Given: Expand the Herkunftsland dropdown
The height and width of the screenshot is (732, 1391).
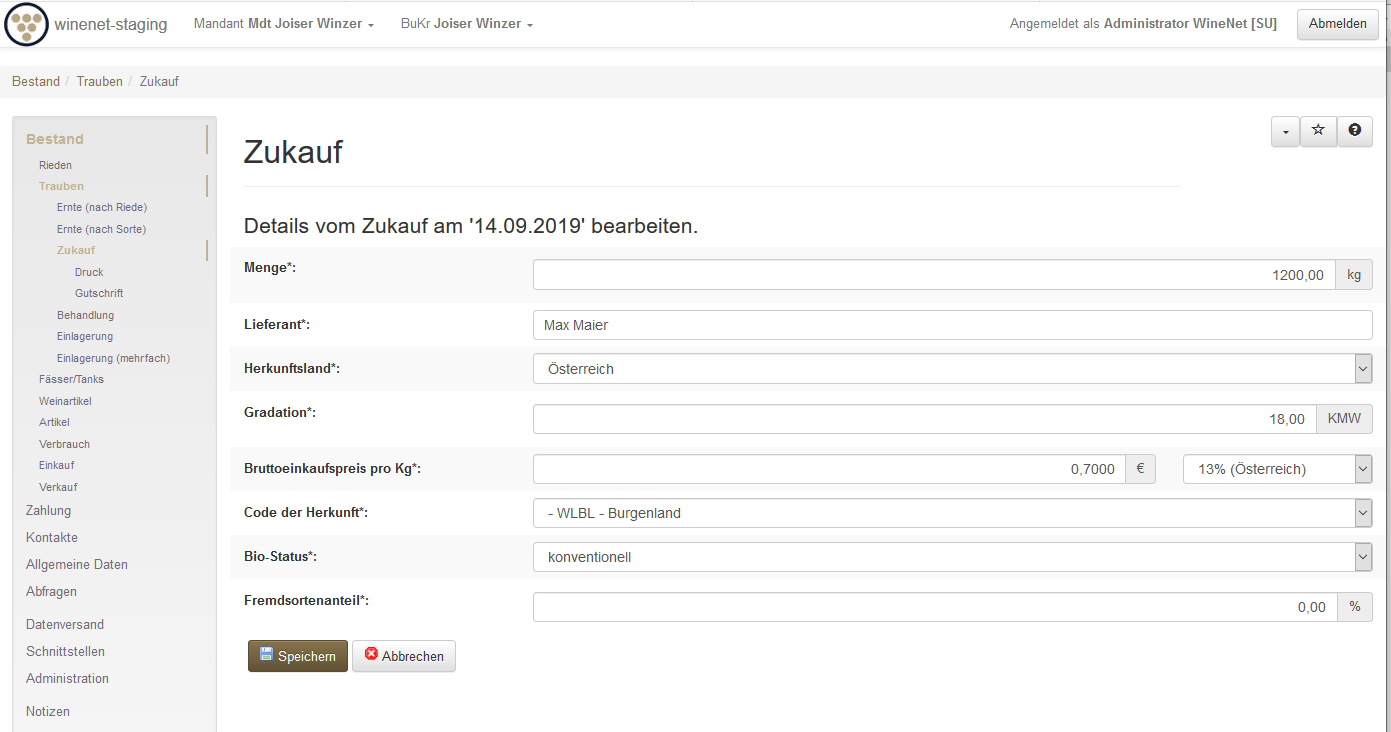Looking at the screenshot, I should 952,369.
